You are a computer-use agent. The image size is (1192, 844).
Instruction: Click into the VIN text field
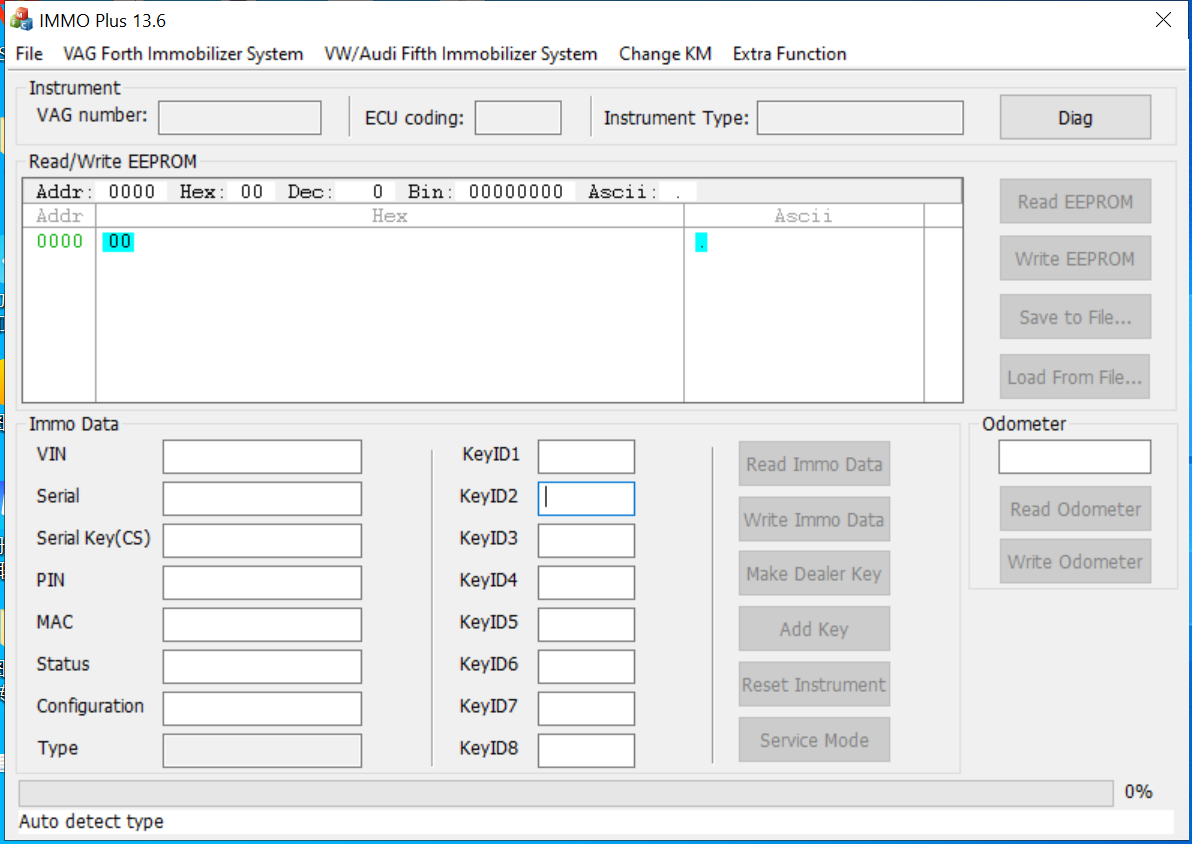pos(262,456)
